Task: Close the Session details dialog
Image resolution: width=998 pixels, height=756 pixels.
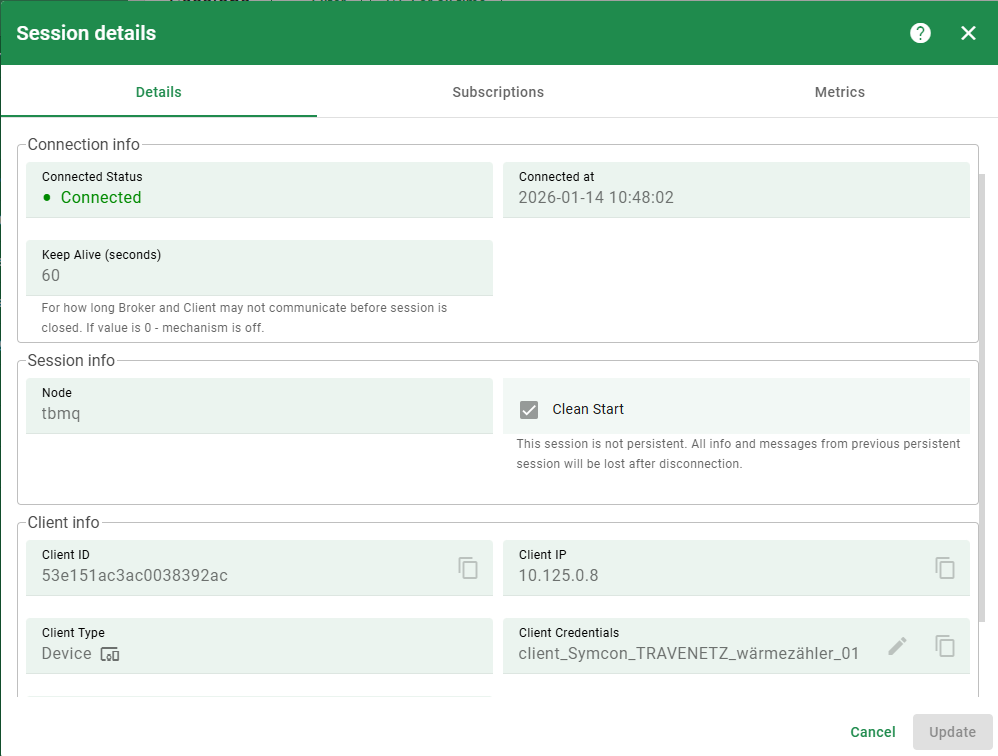Action: coord(968,33)
